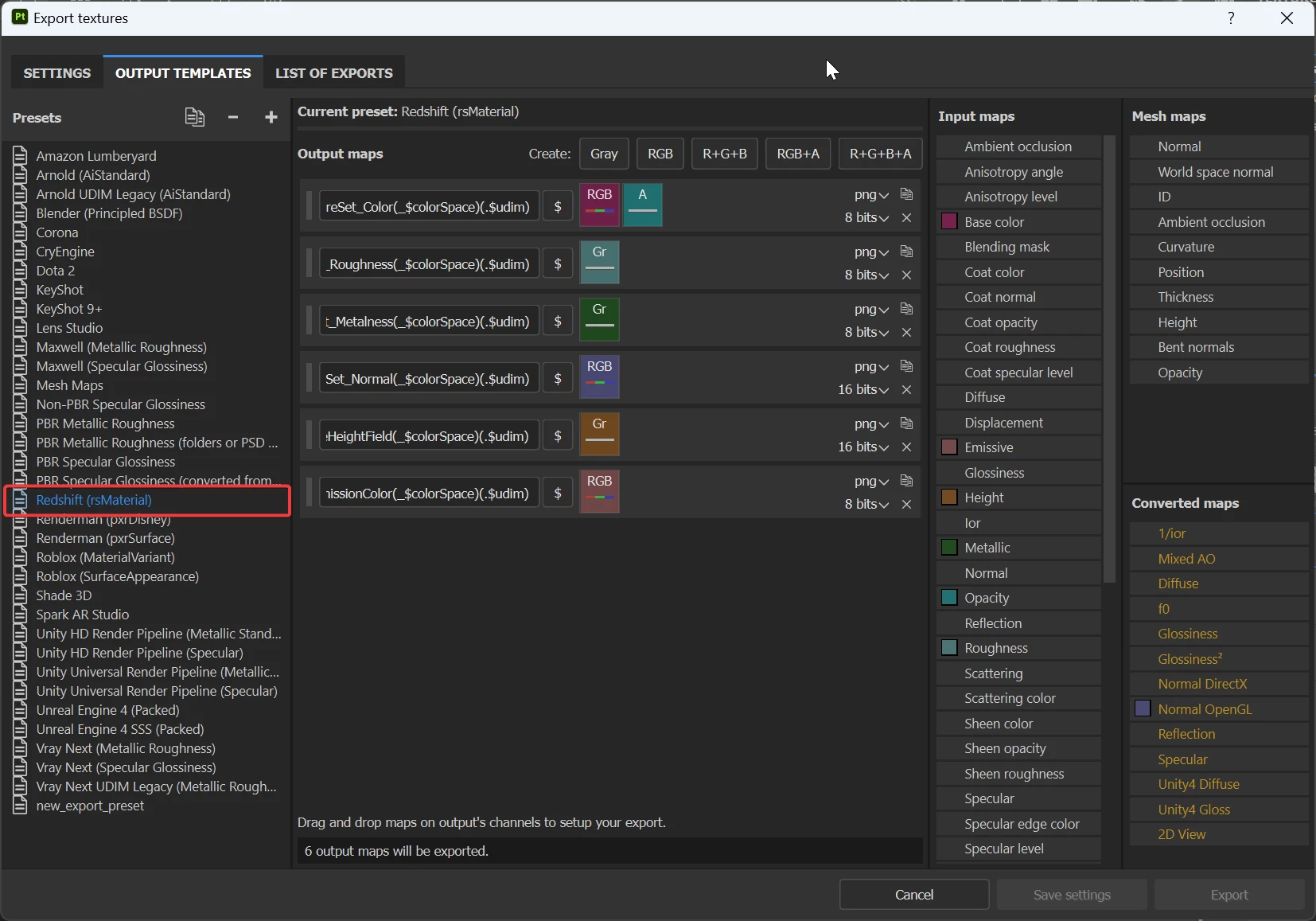This screenshot has height=921, width=1316.
Task: Duplicate the HeightField output map
Action: [x=906, y=423]
